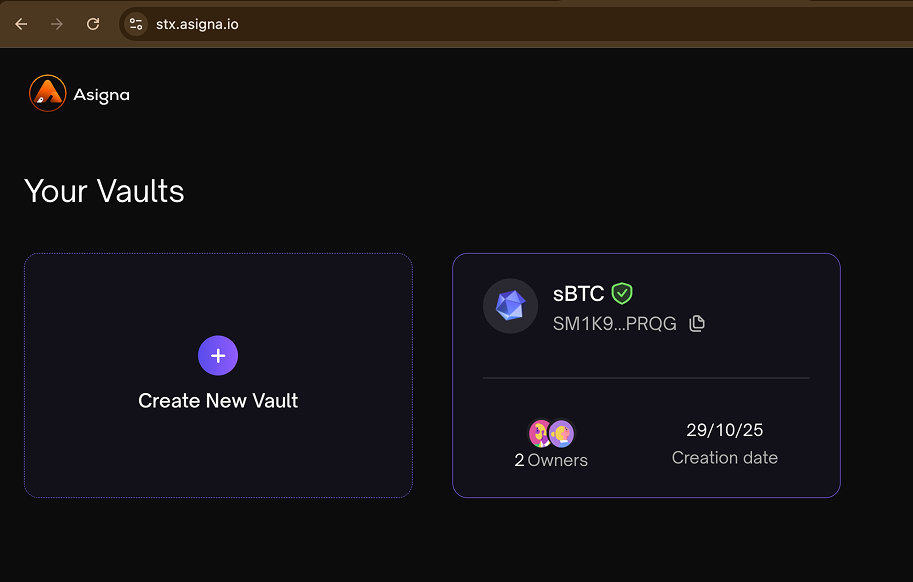
Task: Click the Creation date label
Action: (x=724, y=458)
